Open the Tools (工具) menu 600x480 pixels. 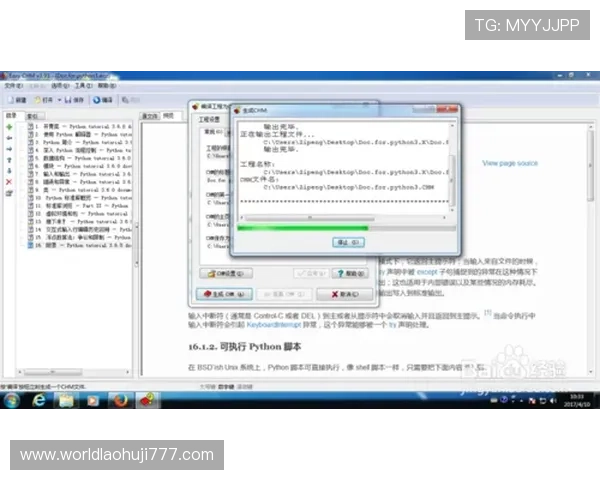tap(82, 87)
